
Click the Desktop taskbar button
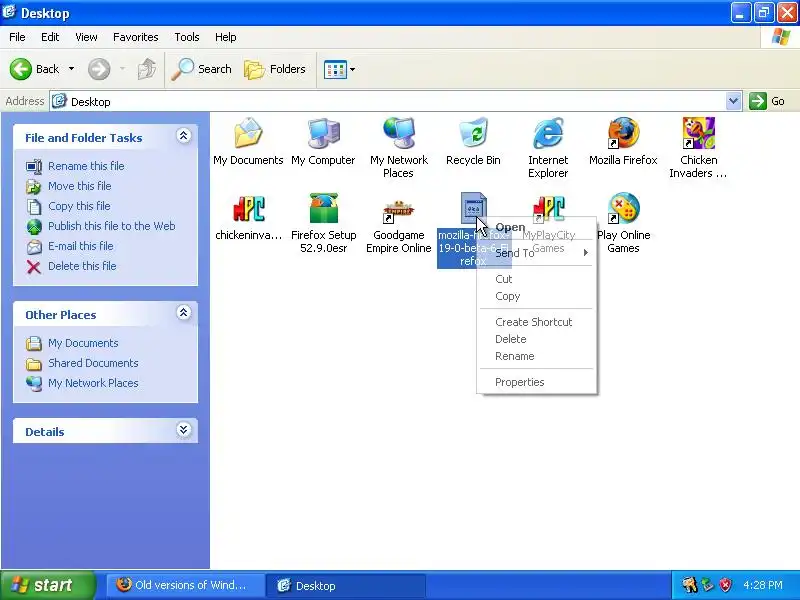[346, 585]
